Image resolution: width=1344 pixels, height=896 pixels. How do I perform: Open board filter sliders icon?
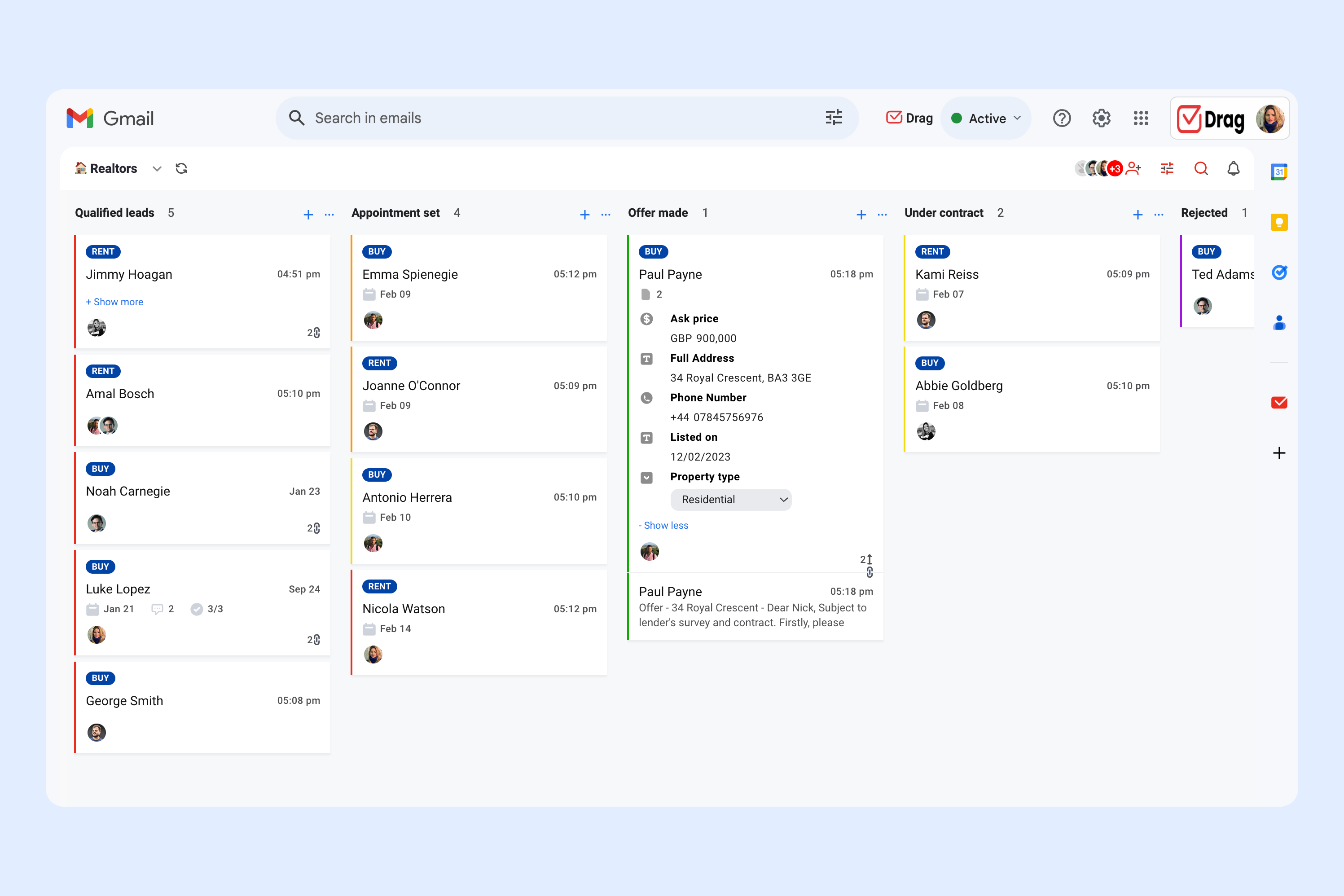pos(1167,169)
